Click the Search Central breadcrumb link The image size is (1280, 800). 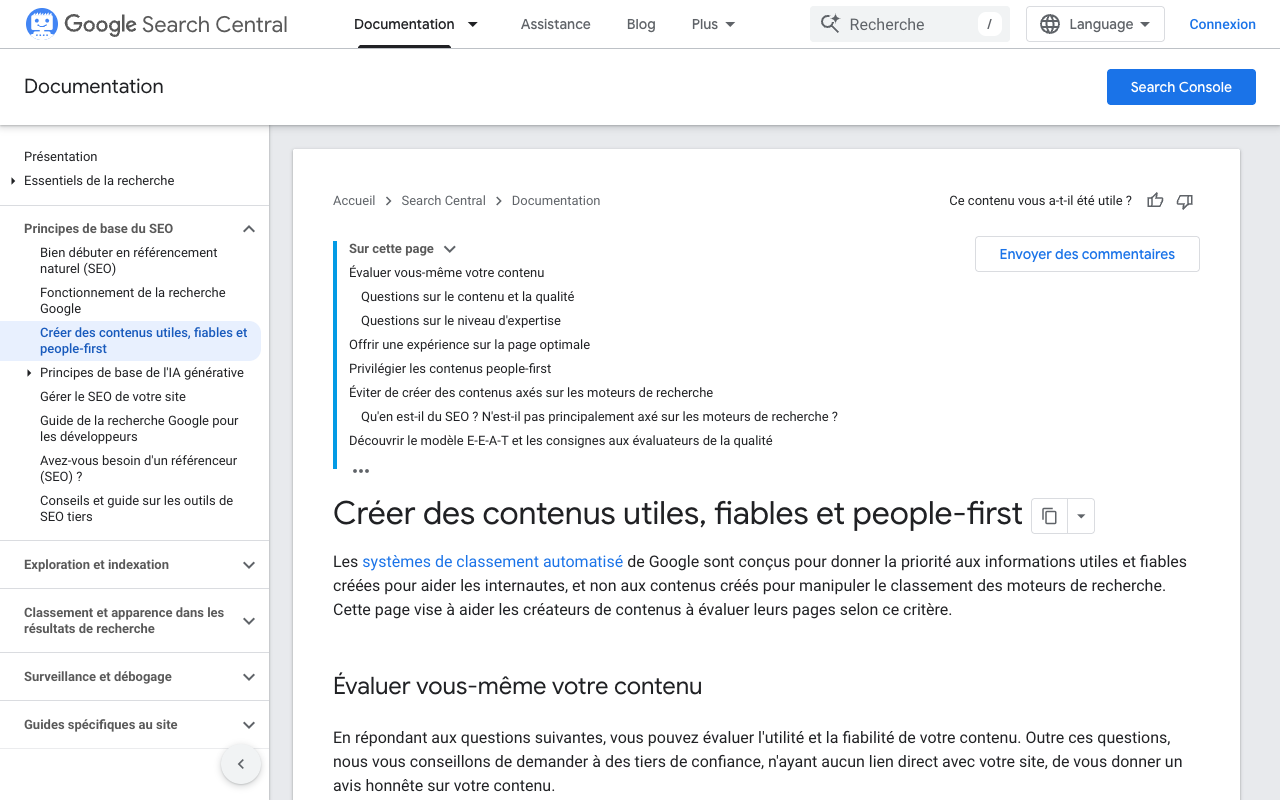click(x=443, y=201)
